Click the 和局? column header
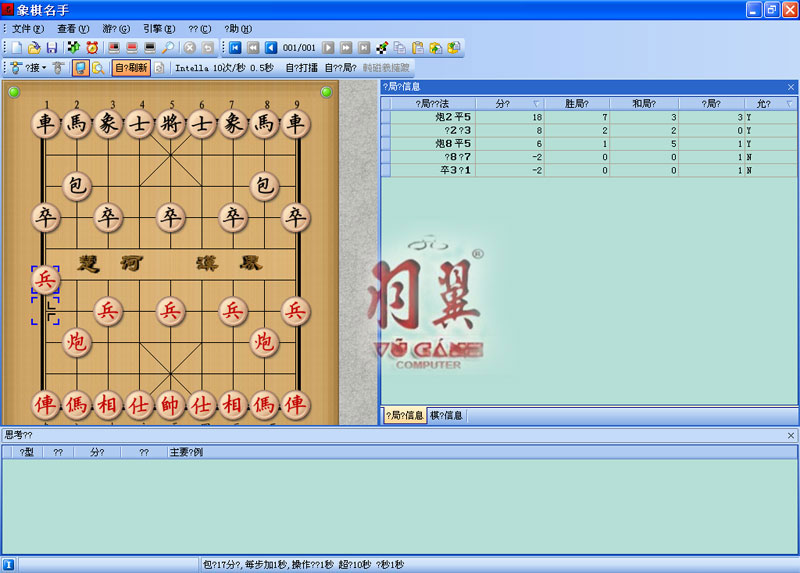This screenshot has width=800, height=573. (x=644, y=104)
